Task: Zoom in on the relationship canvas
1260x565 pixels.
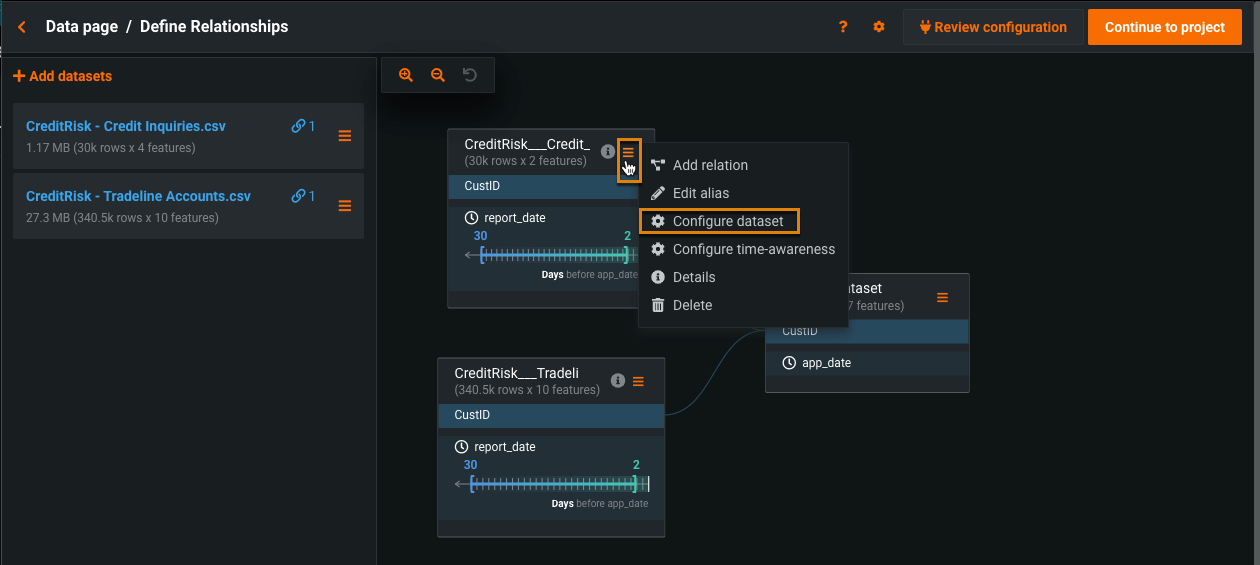Action: (x=406, y=75)
